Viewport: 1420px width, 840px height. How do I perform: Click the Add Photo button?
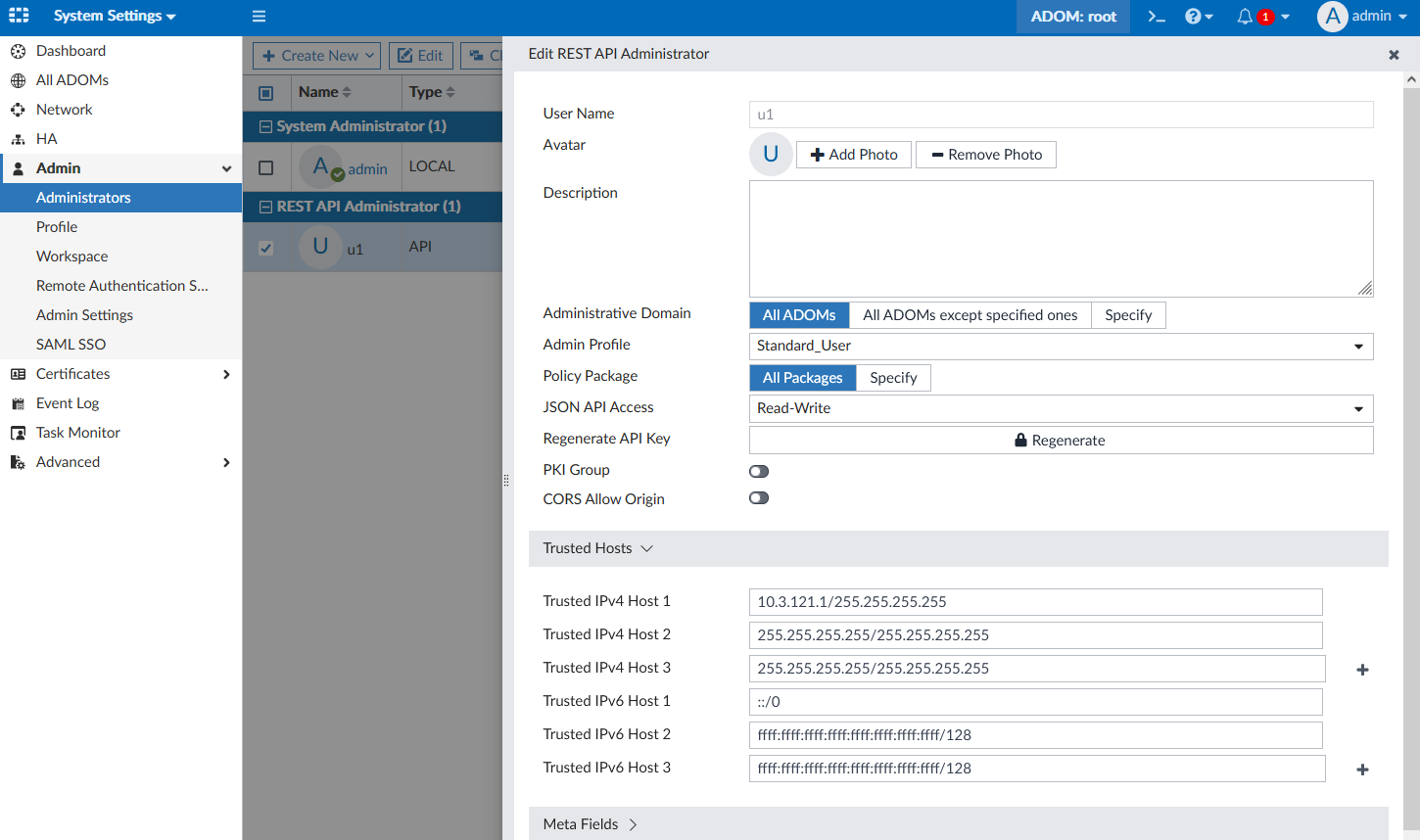click(854, 155)
